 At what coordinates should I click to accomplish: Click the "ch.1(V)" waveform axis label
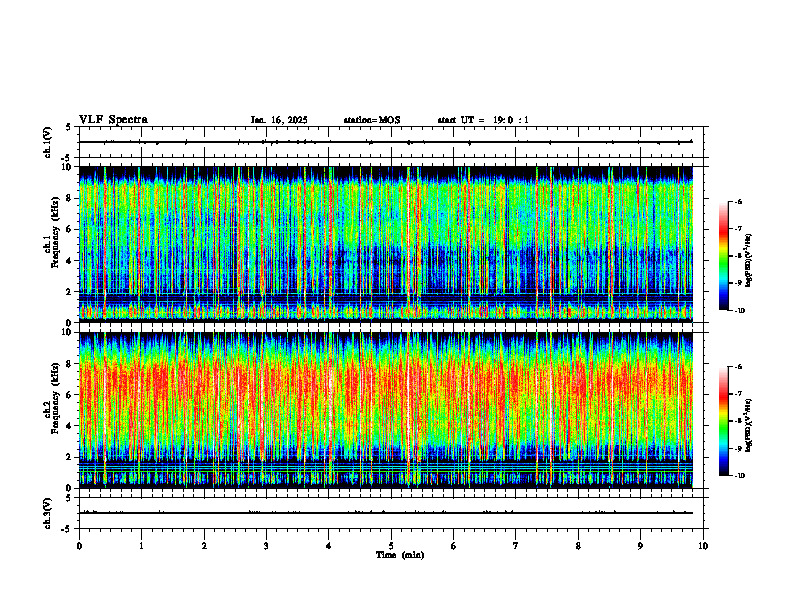pos(47,142)
